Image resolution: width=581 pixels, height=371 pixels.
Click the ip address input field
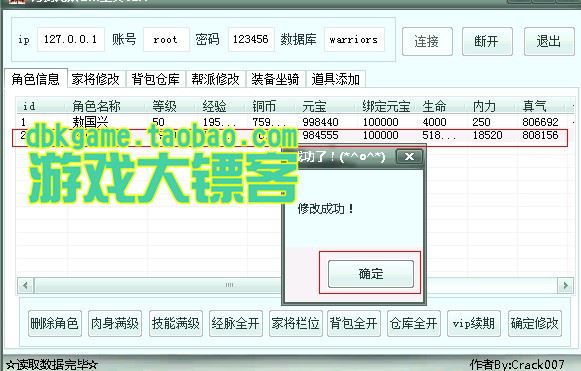tap(70, 39)
